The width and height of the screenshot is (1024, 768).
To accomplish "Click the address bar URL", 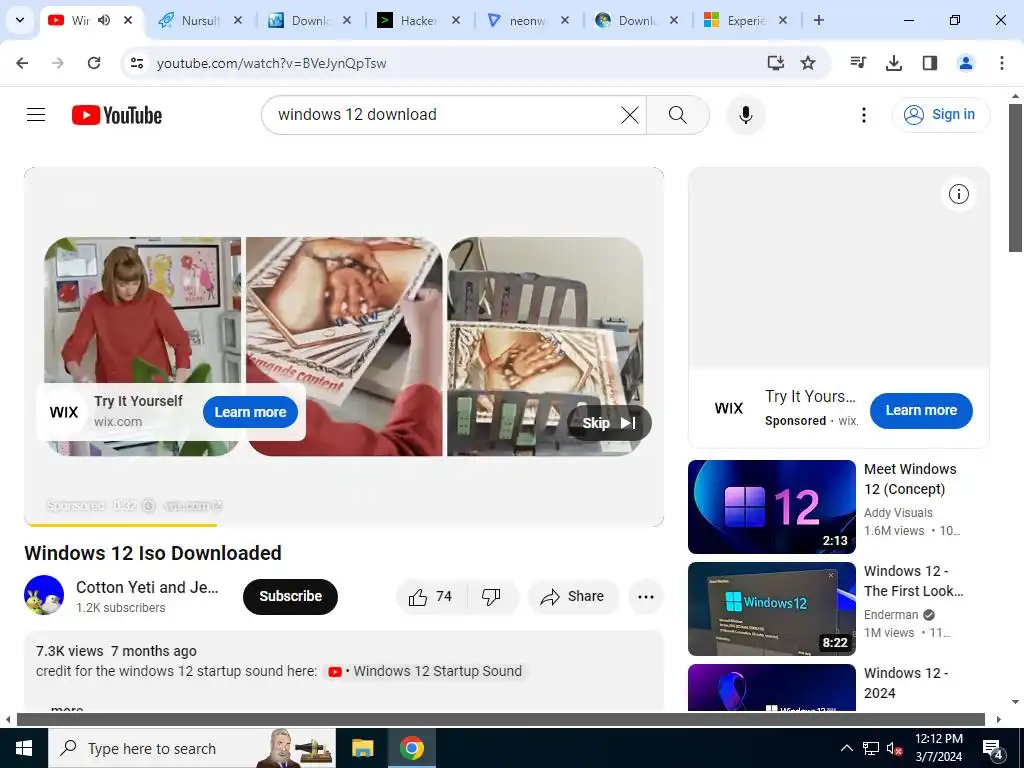I will click(x=272, y=63).
